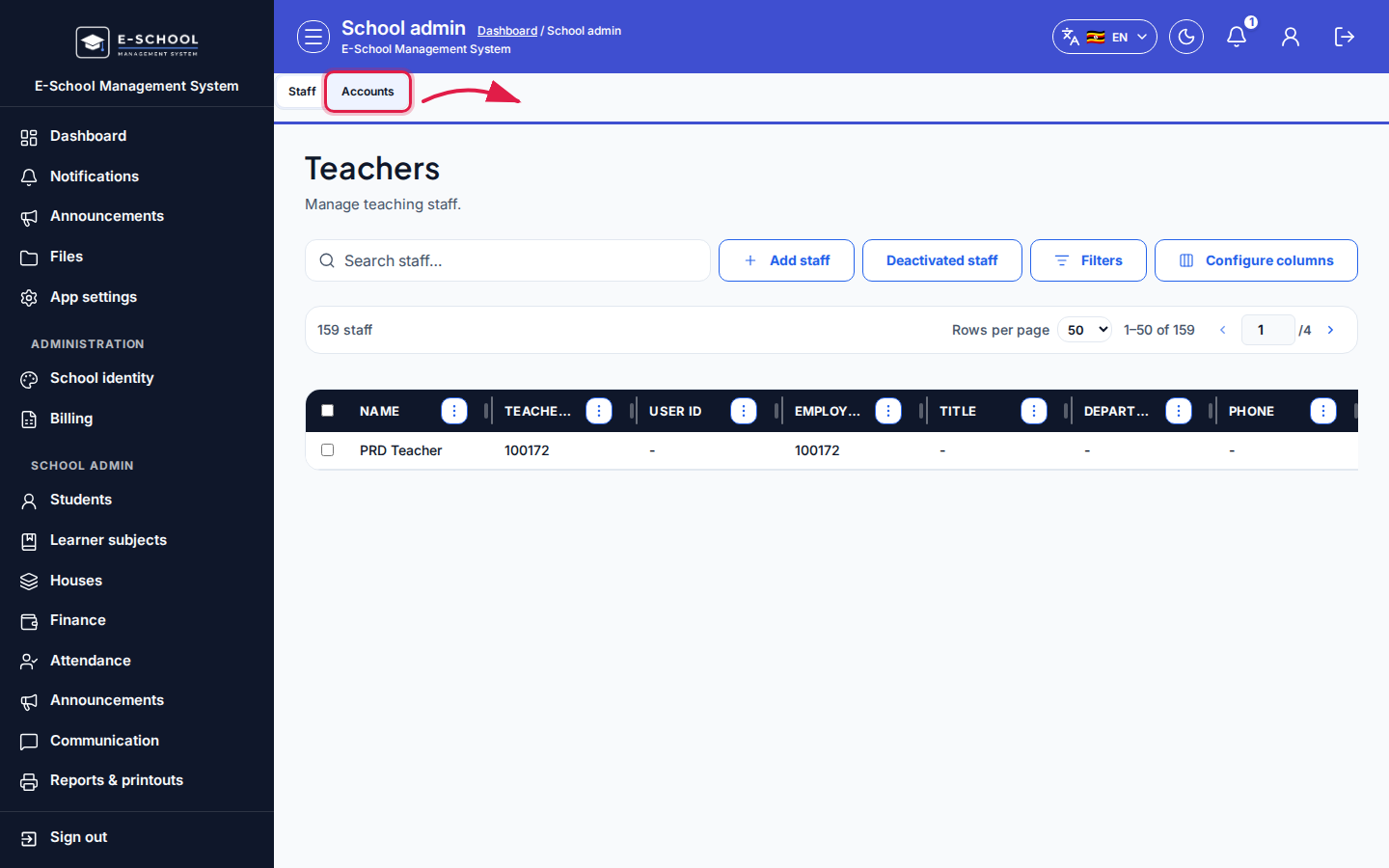The height and width of the screenshot is (868, 1389).
Task: Click the PRD Teacher name cell
Action: (400, 450)
